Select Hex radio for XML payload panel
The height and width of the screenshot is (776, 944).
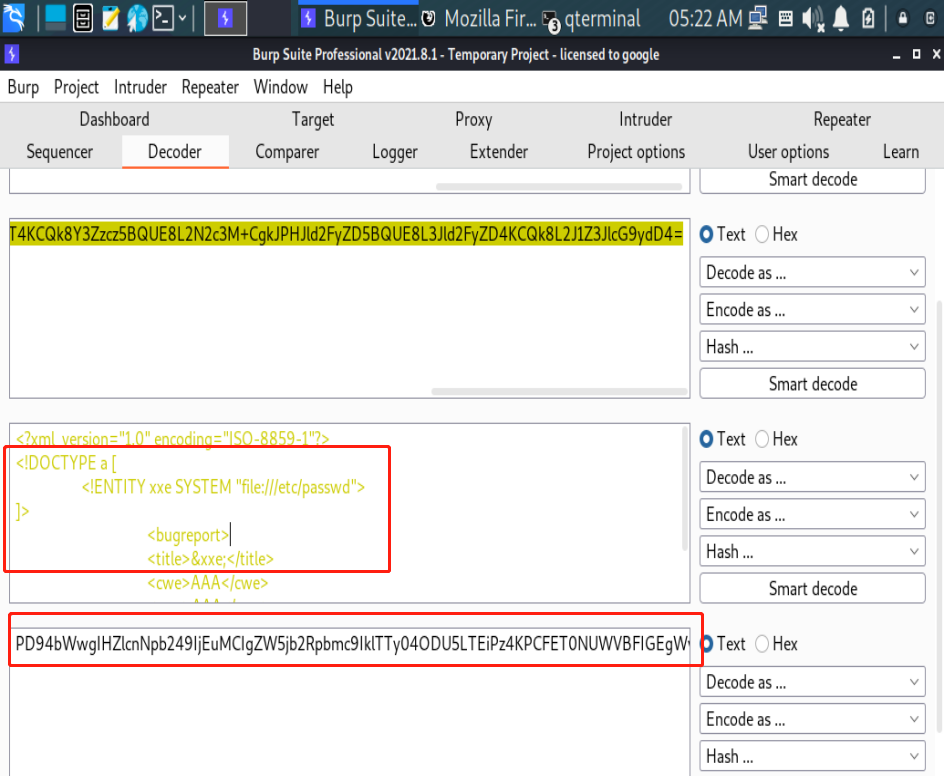(x=762, y=439)
